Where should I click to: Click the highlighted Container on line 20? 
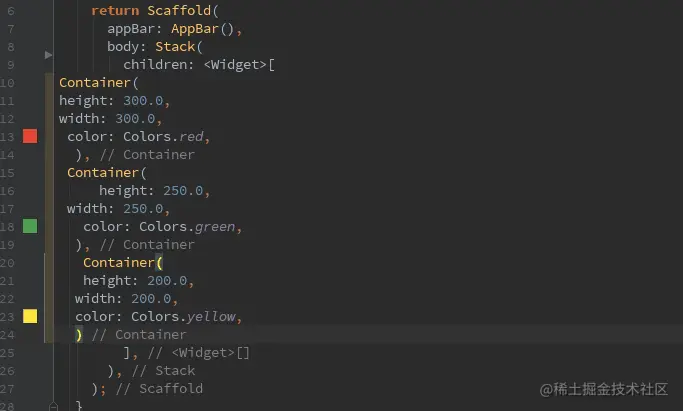(119, 263)
